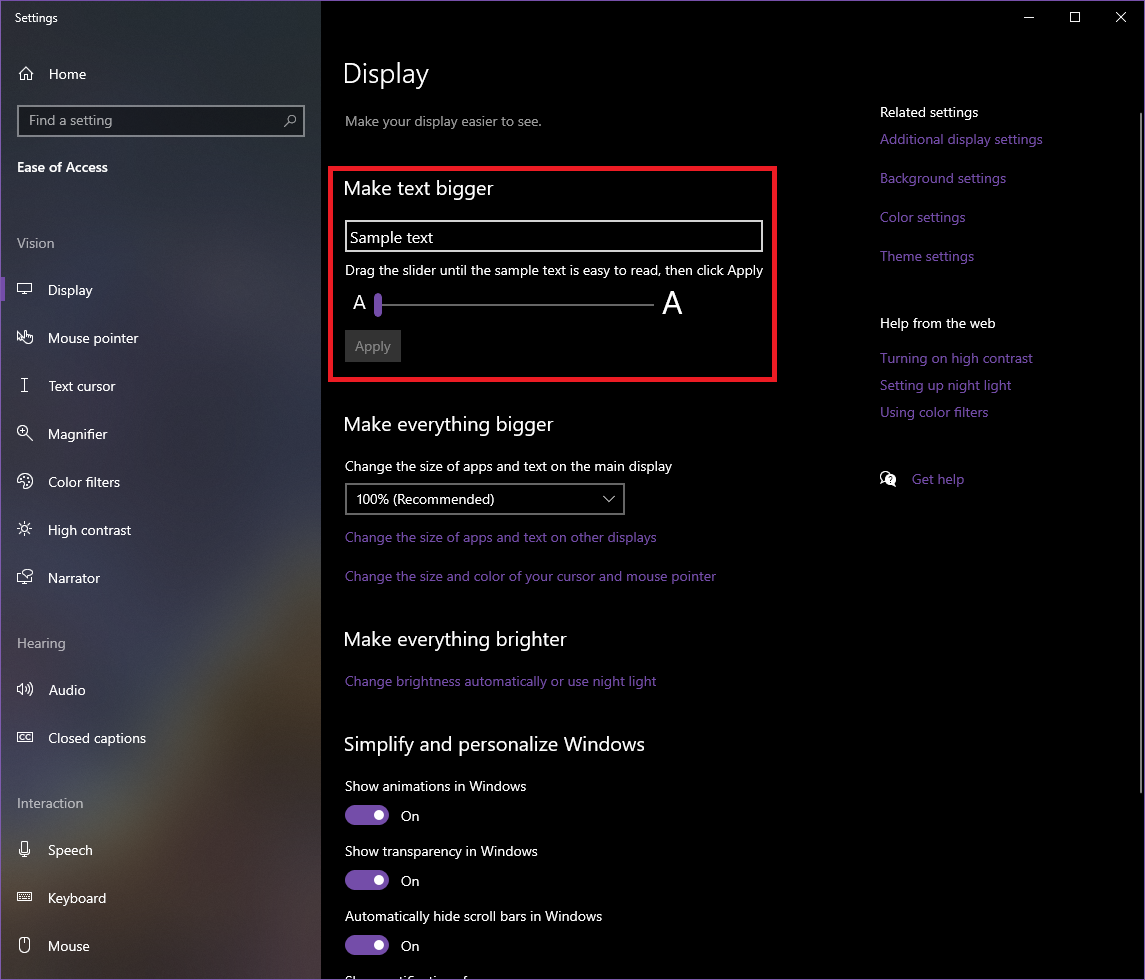Open Closed captions via its CC icon
This screenshot has width=1145, height=980.
coord(24,737)
